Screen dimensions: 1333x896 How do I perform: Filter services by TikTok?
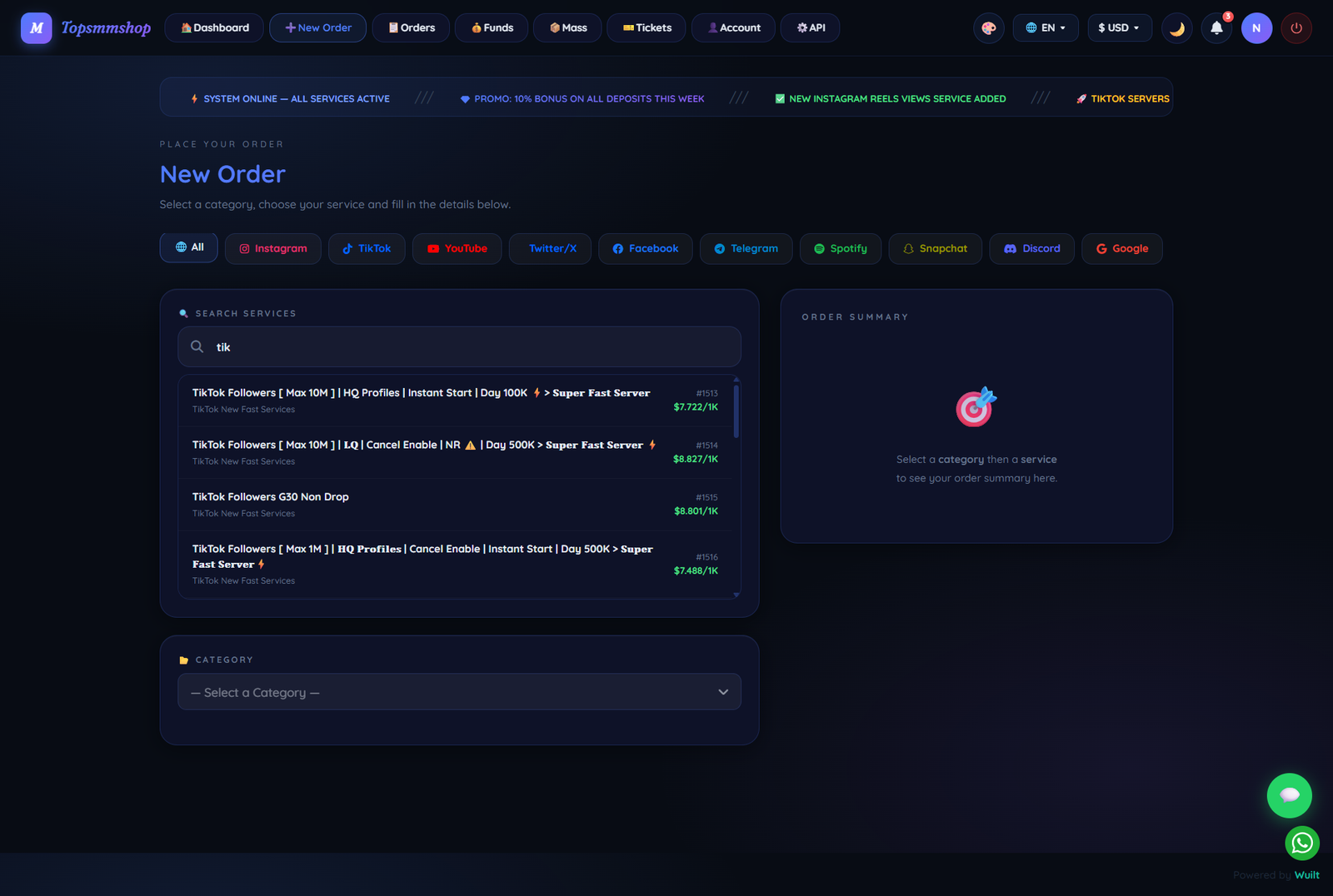coord(367,248)
